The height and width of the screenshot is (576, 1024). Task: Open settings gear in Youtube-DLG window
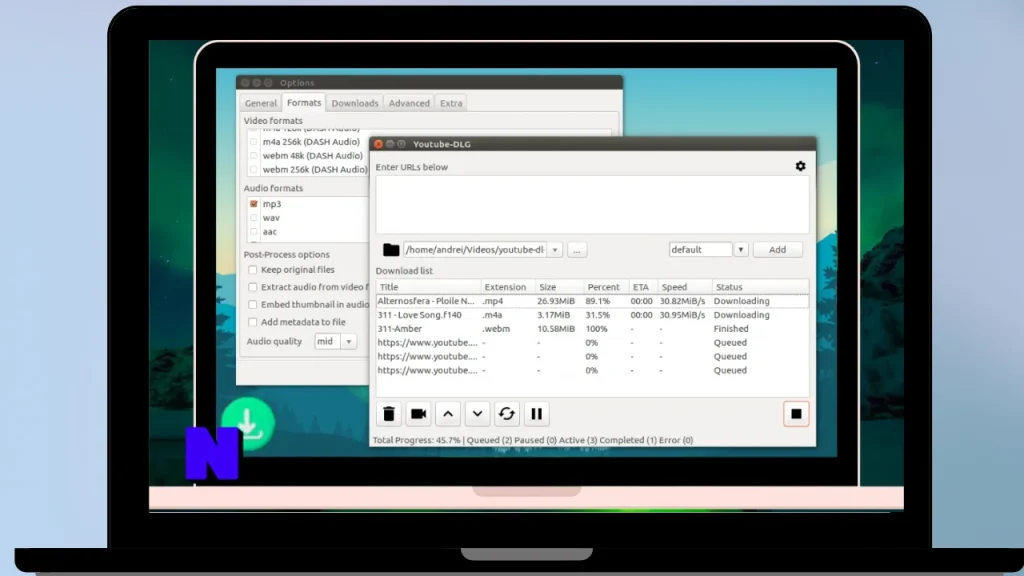tap(800, 167)
